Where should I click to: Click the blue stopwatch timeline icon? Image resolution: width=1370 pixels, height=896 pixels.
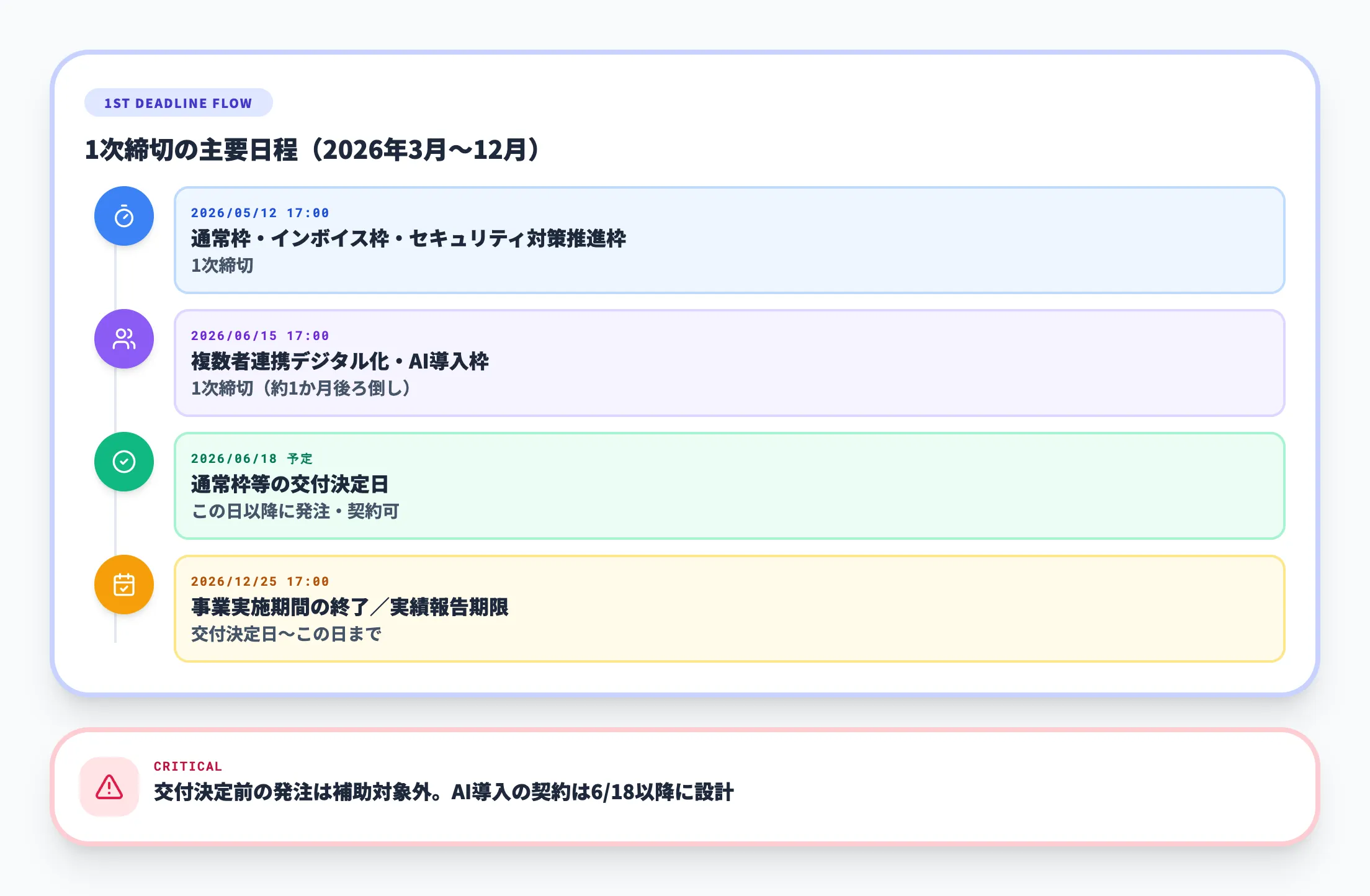(124, 216)
